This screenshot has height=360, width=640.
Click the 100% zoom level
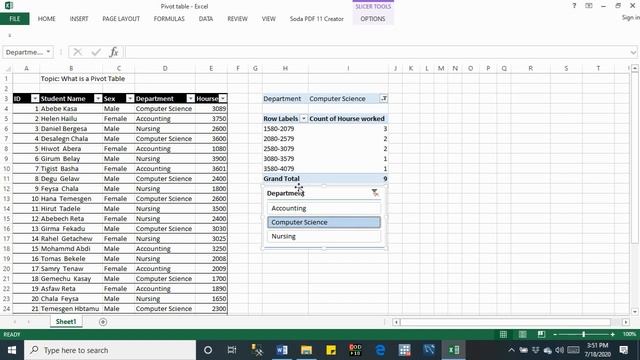tap(629, 334)
